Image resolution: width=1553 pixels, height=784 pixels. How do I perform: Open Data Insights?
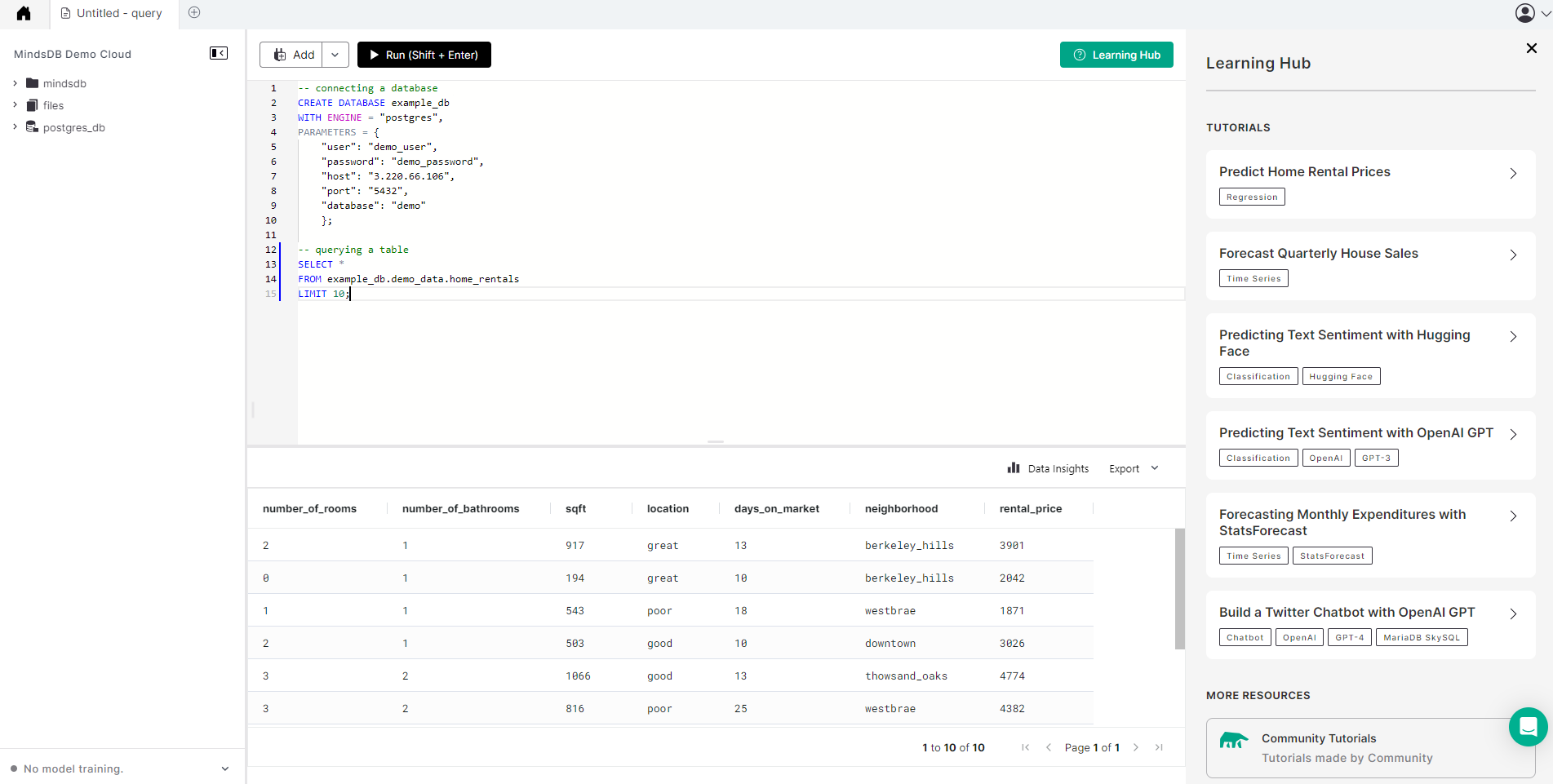[1048, 468]
